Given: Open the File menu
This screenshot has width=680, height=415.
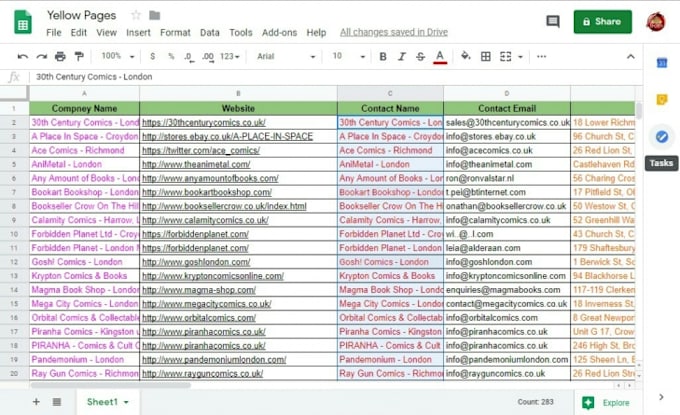Looking at the screenshot, I should [54, 33].
